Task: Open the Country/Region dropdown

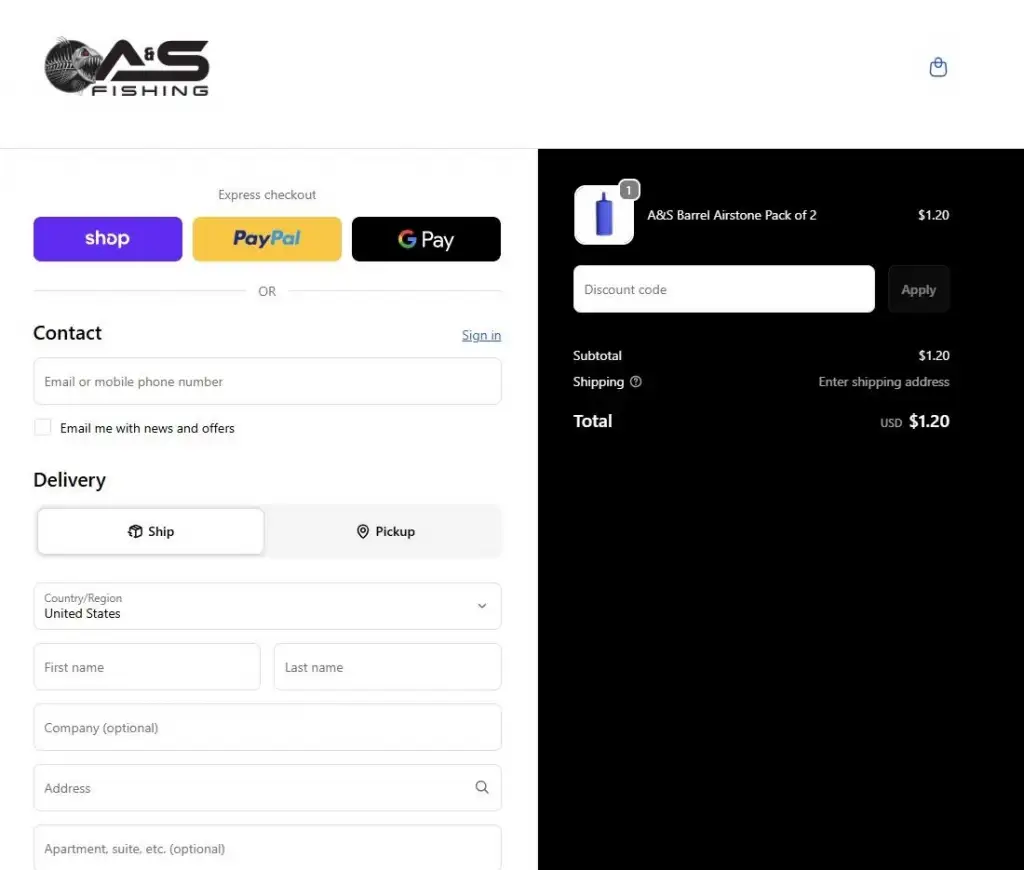Action: tap(268, 606)
